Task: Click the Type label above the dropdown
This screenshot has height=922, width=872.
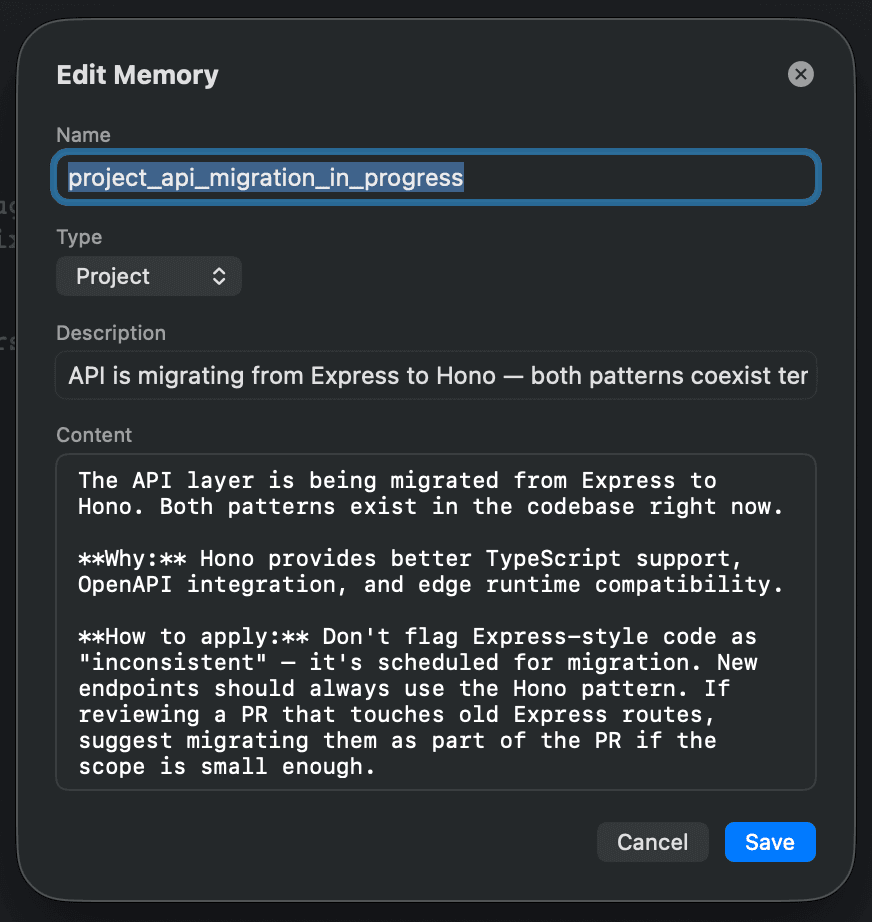Action: point(79,237)
